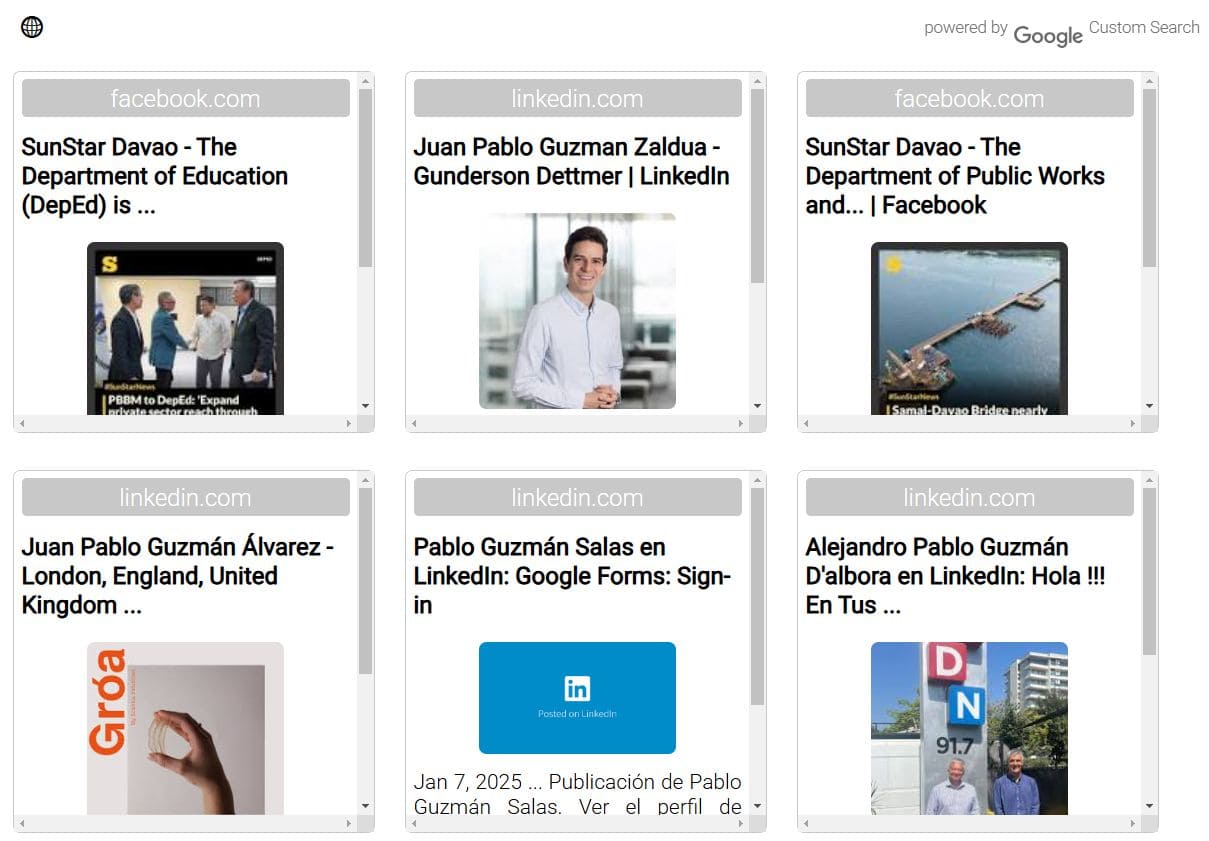Open the portrait photo of Juan Pablo Guzman Zaldua
The height and width of the screenshot is (841, 1209).
pyautogui.click(x=577, y=310)
